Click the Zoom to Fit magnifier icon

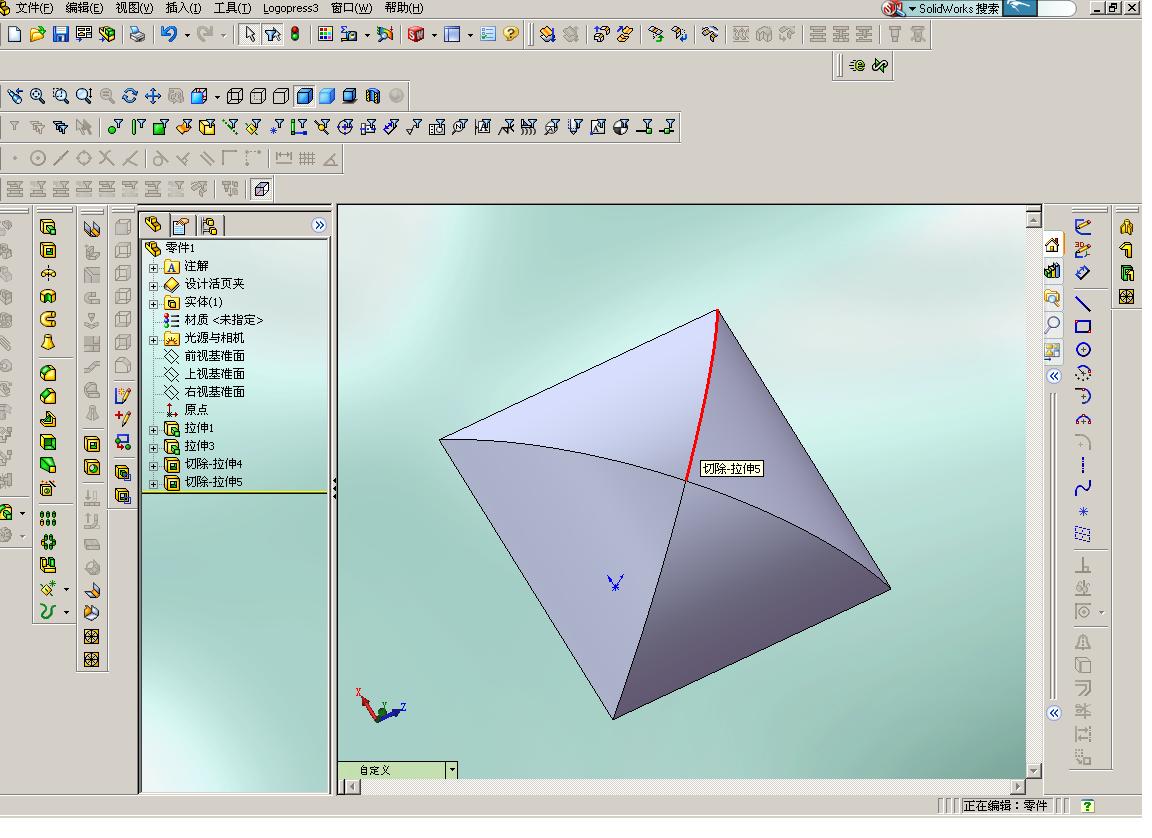pyautogui.click(x=37, y=95)
